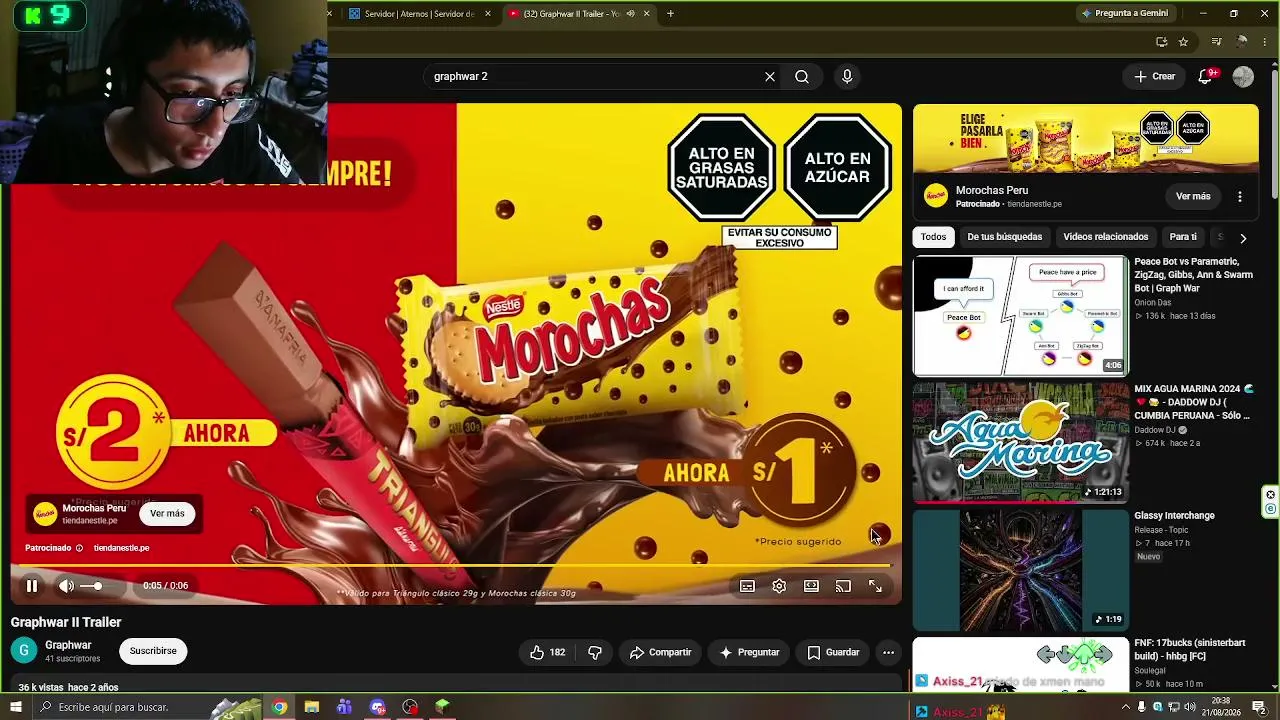
Task: Open video player settings gear
Action: pyautogui.click(x=779, y=586)
